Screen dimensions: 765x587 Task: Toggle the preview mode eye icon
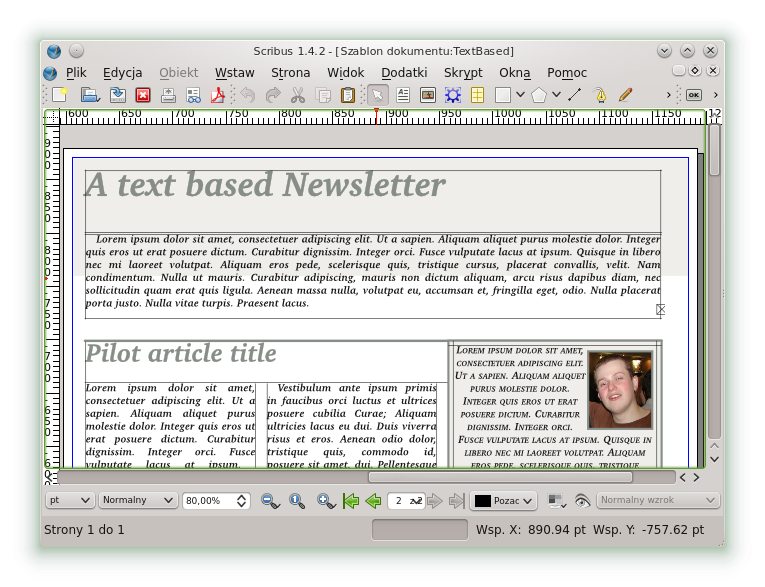click(x=583, y=500)
